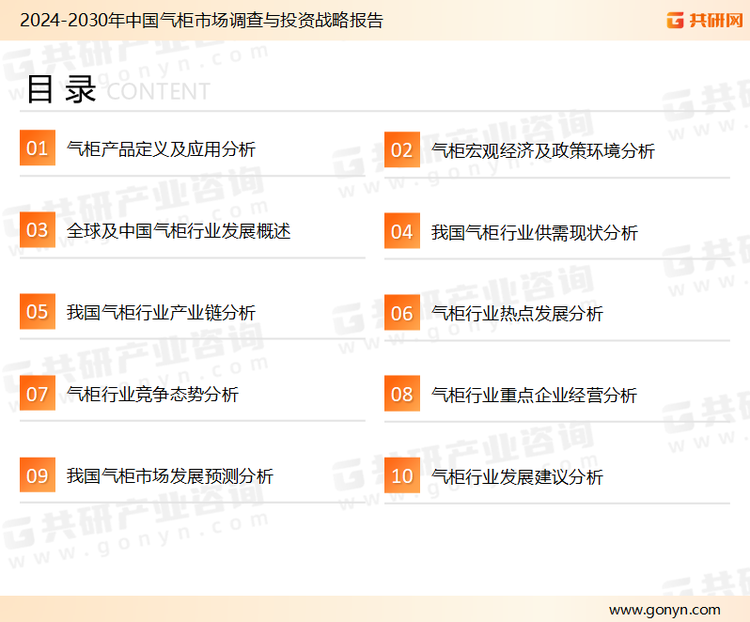Open chapter 气柜产品定义及应用分析
The height and width of the screenshot is (622, 750).
click(160, 149)
